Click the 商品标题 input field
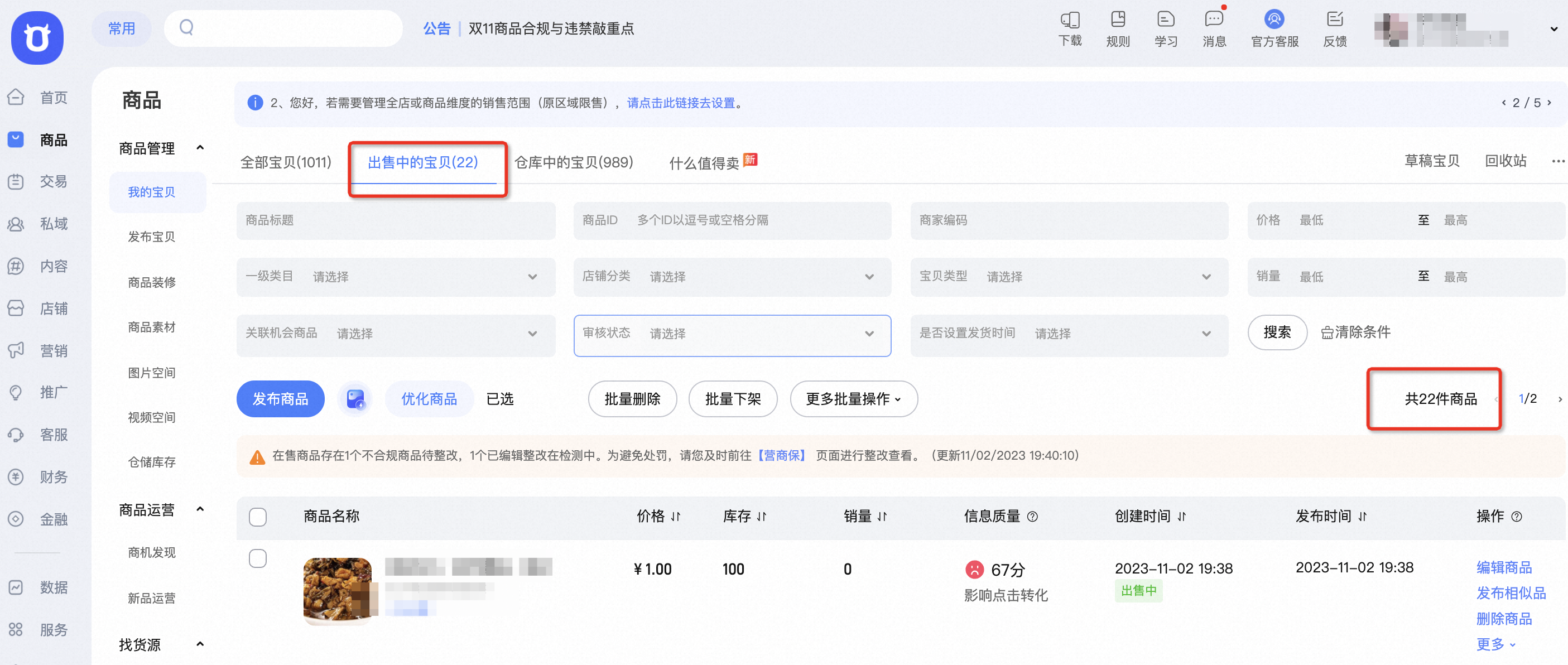Screen dimensions: 1568x665 point(396,220)
